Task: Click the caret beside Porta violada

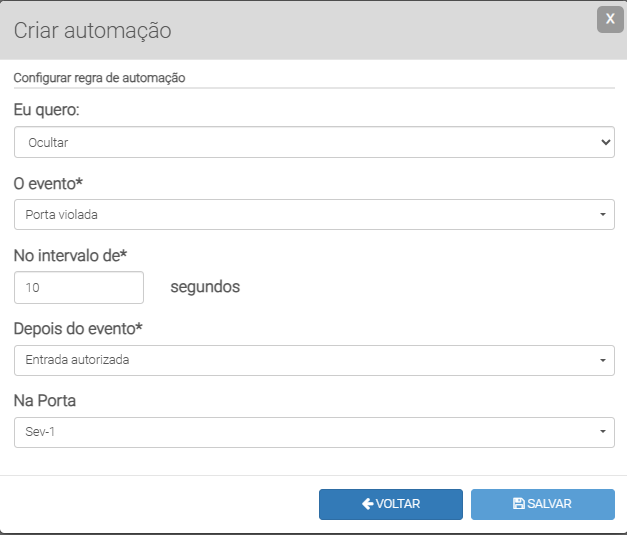Action: [x=603, y=215]
